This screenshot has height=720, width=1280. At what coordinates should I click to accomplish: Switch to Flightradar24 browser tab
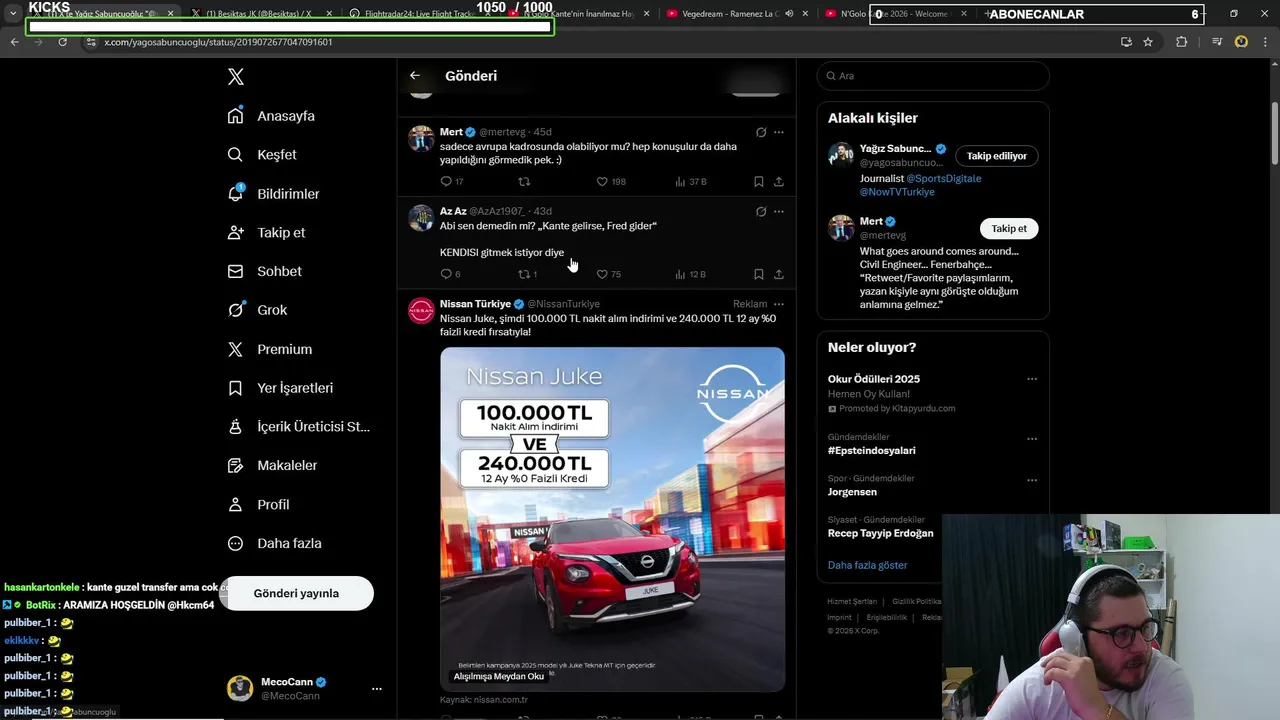pyautogui.click(x=418, y=14)
